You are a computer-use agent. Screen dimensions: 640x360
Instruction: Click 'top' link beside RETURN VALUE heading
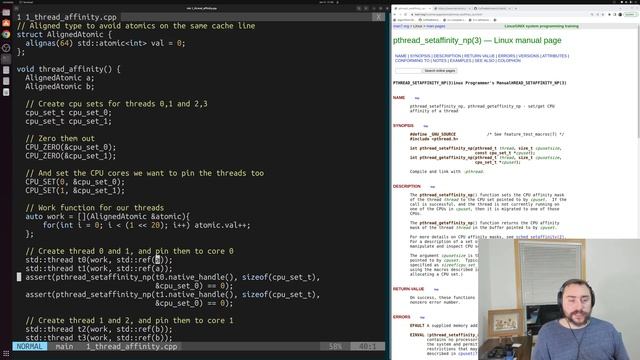click(436, 289)
